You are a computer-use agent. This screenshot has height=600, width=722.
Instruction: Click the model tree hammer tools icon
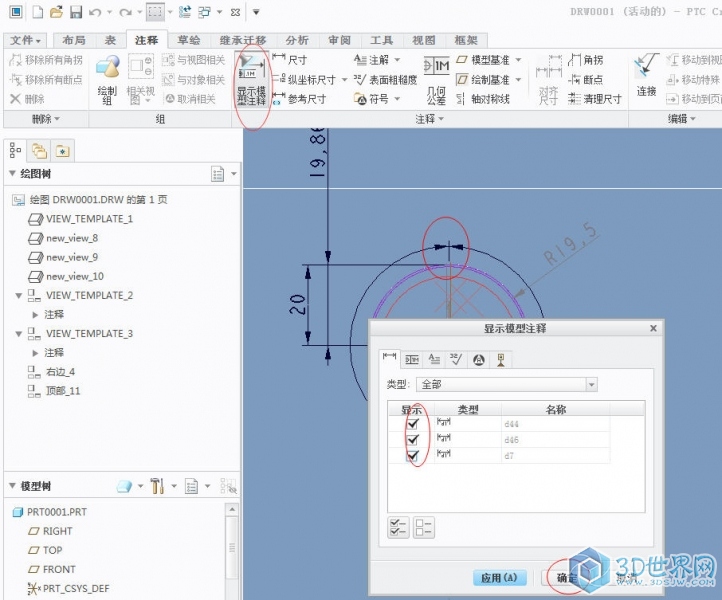[157, 486]
